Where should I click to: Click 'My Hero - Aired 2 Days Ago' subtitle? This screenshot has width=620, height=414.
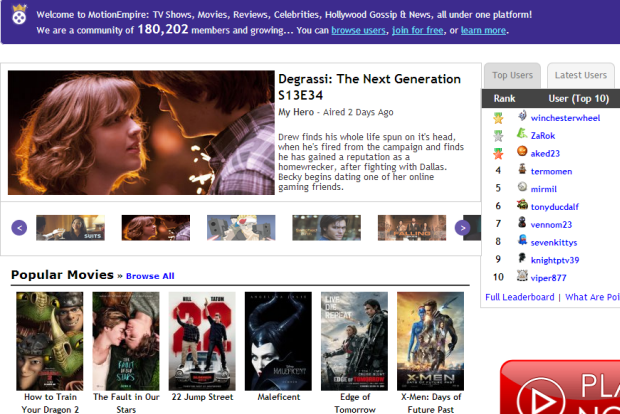pos(336,112)
